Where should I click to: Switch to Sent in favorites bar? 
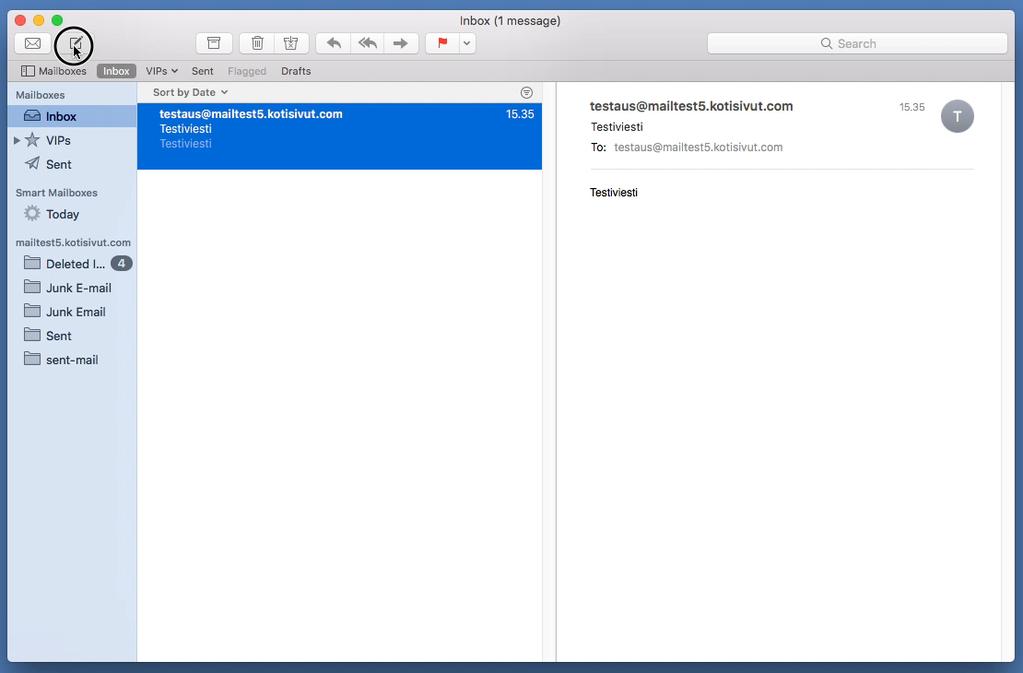point(202,71)
